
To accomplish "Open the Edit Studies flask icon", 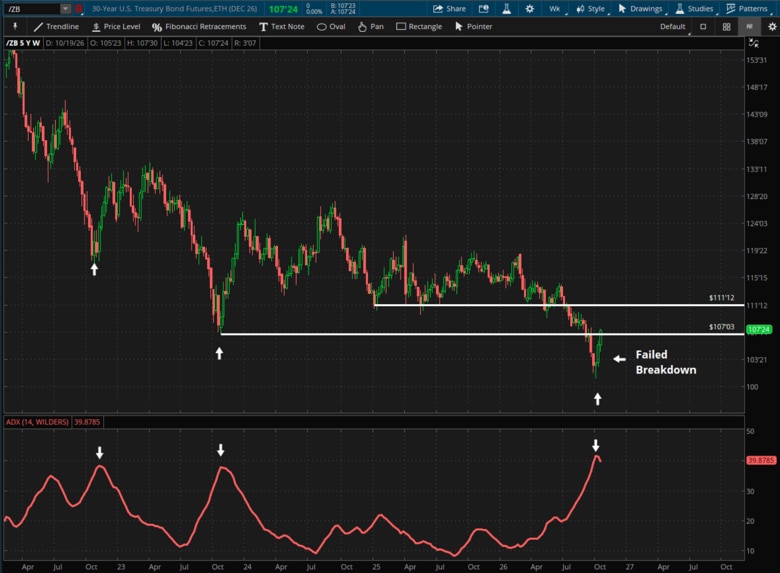I will coord(506,9).
